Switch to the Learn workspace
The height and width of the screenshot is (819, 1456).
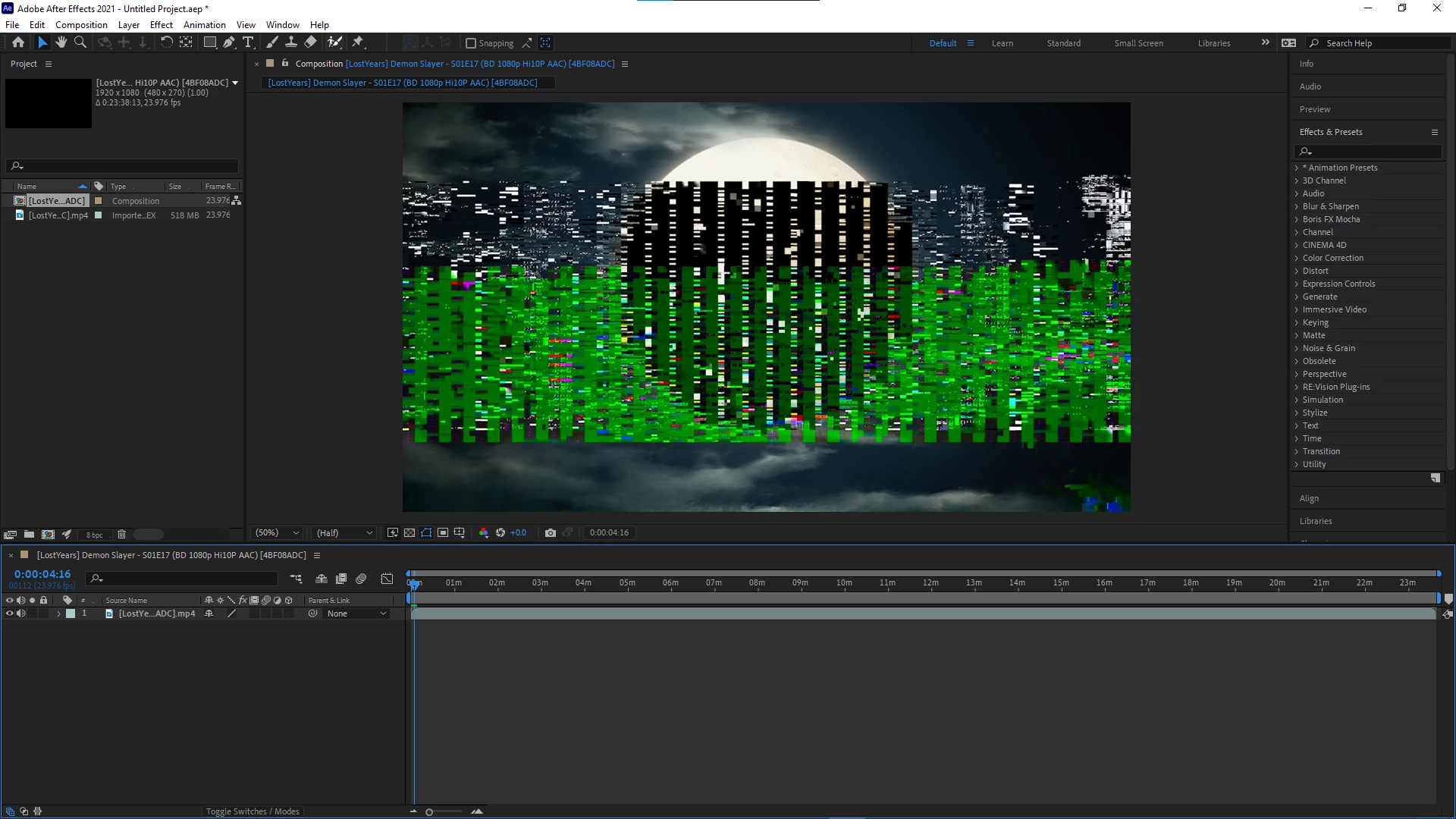click(x=1002, y=43)
